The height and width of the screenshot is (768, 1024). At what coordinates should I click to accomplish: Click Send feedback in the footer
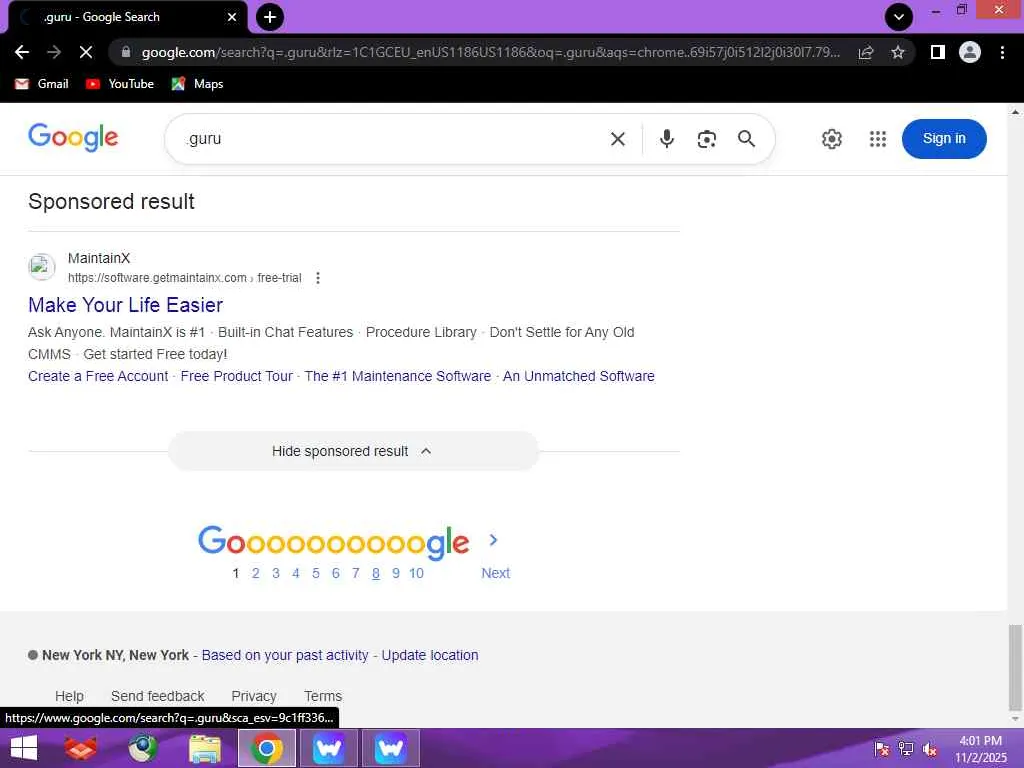click(157, 696)
